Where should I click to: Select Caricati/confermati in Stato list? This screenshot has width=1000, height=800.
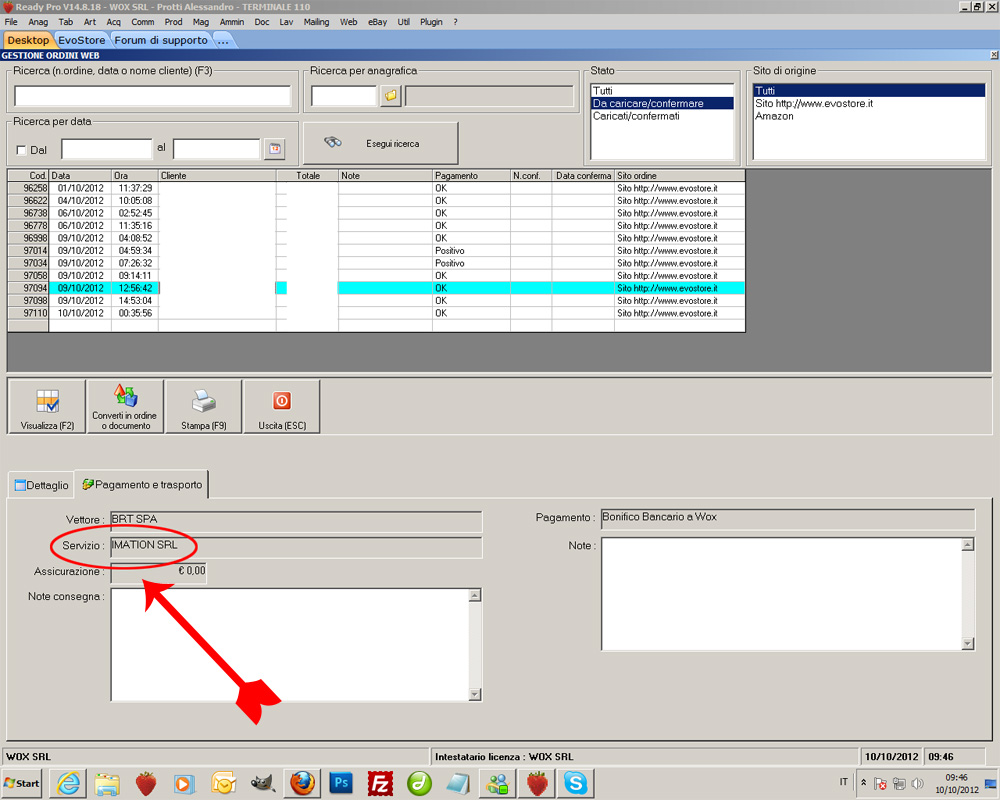(662, 116)
